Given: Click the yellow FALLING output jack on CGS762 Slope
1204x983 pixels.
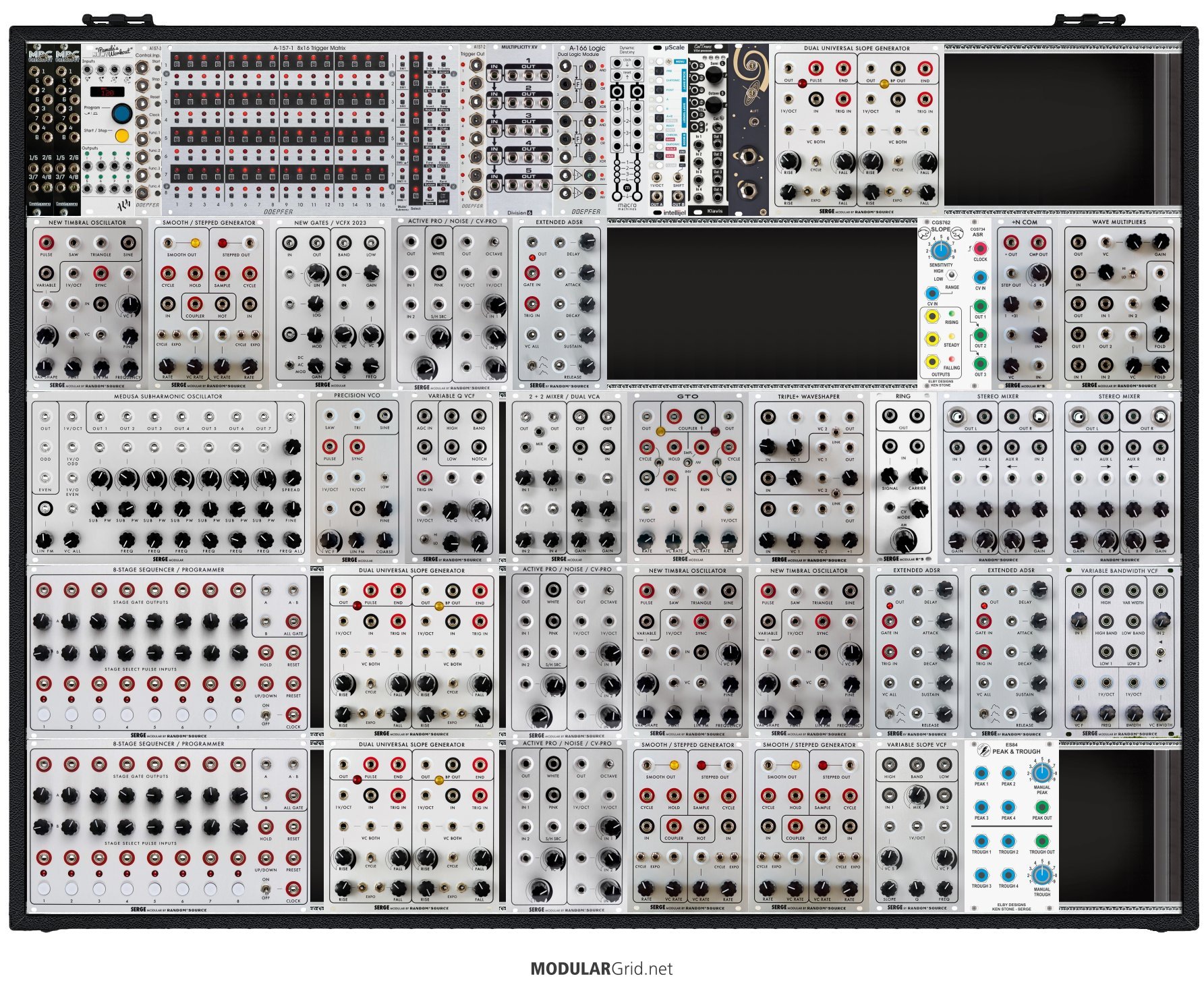Looking at the screenshot, I should 932,361.
